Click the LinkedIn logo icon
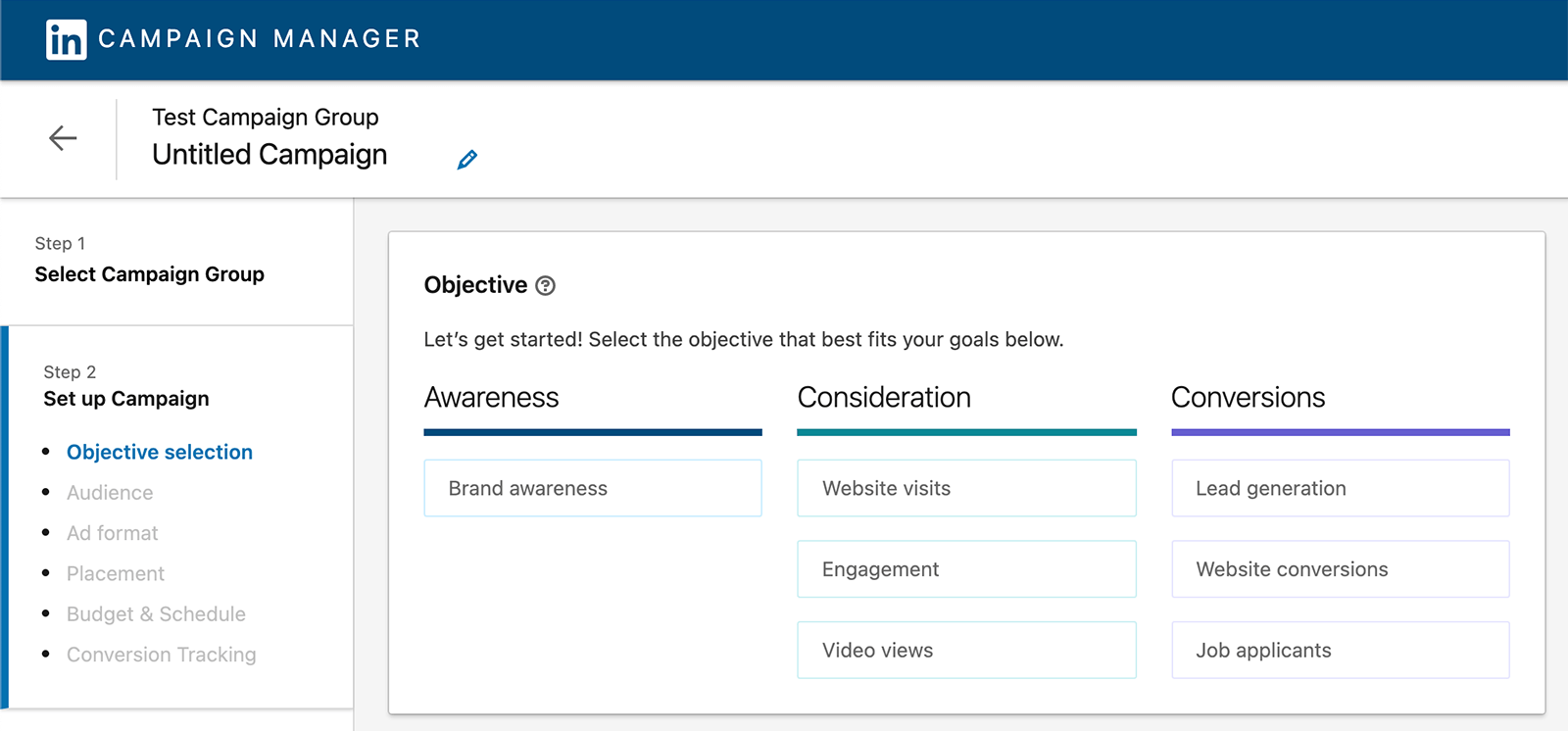 67,39
